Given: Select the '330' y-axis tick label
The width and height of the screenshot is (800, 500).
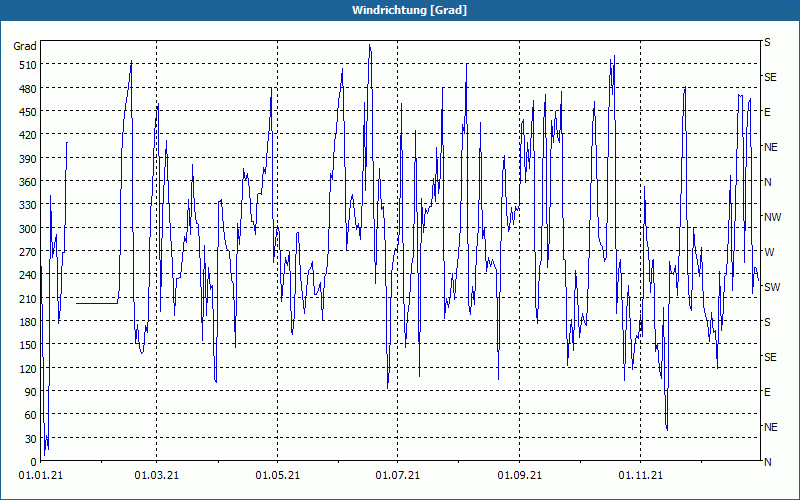Looking at the screenshot, I should (28, 205).
